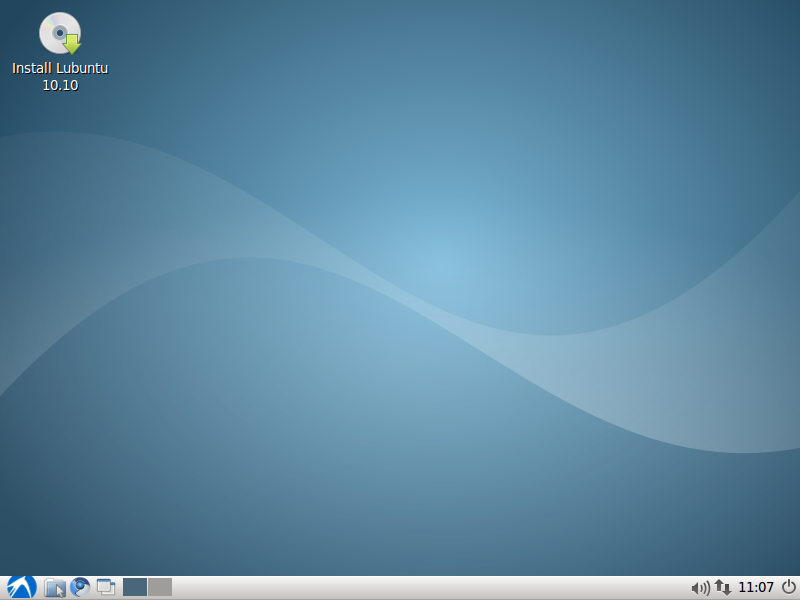Click the green arrow on installer disc
Viewport: 800px width, 600px height.
tap(71, 44)
